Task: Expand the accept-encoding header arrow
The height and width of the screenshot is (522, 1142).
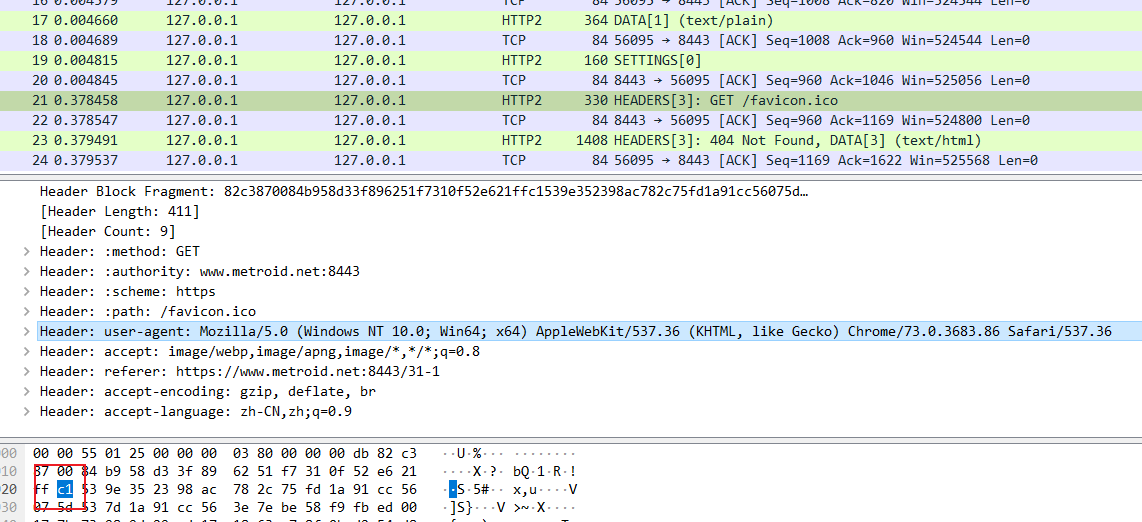Action: (26, 391)
